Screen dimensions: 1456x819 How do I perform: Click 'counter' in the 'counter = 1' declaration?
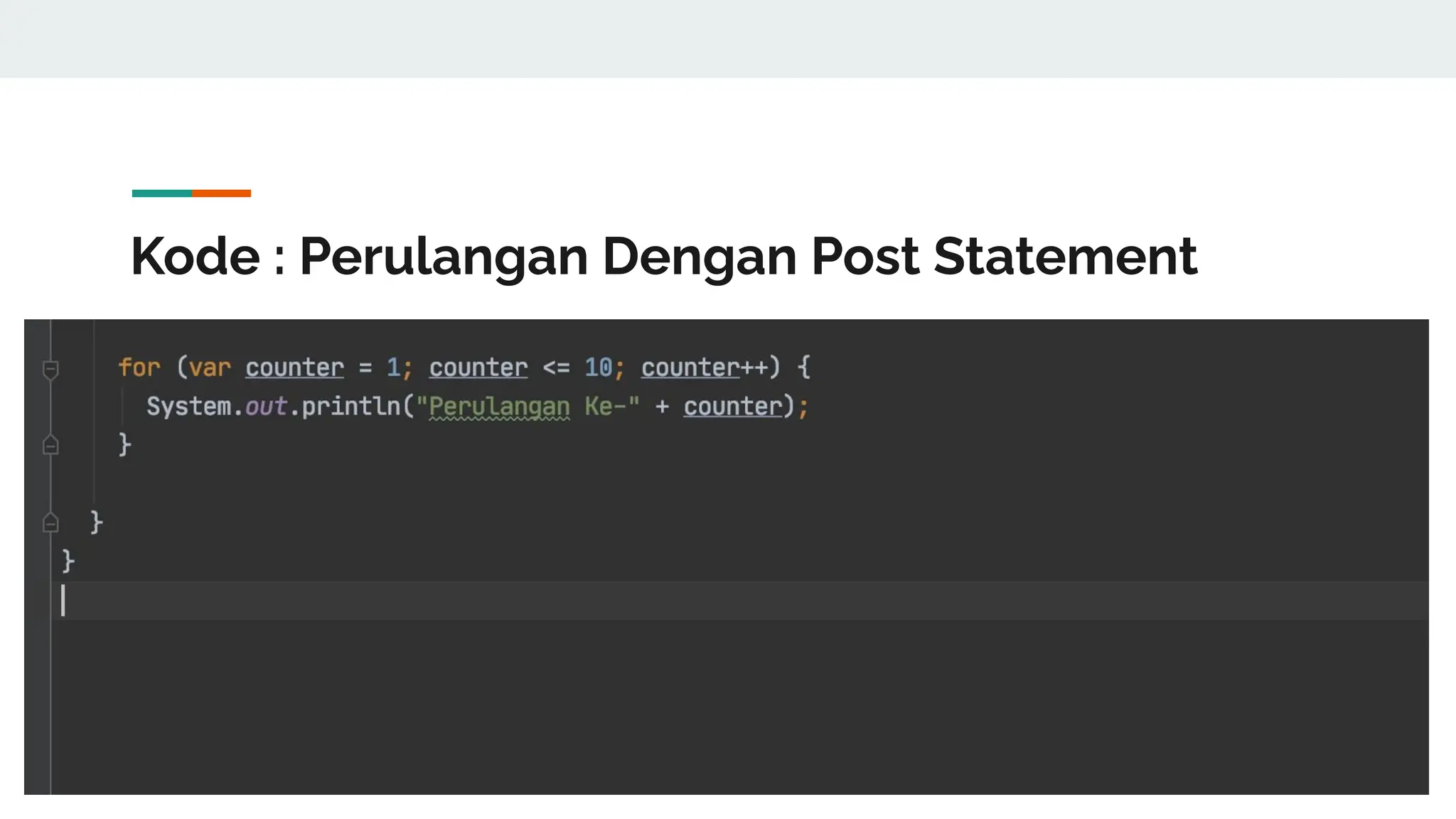coord(294,368)
